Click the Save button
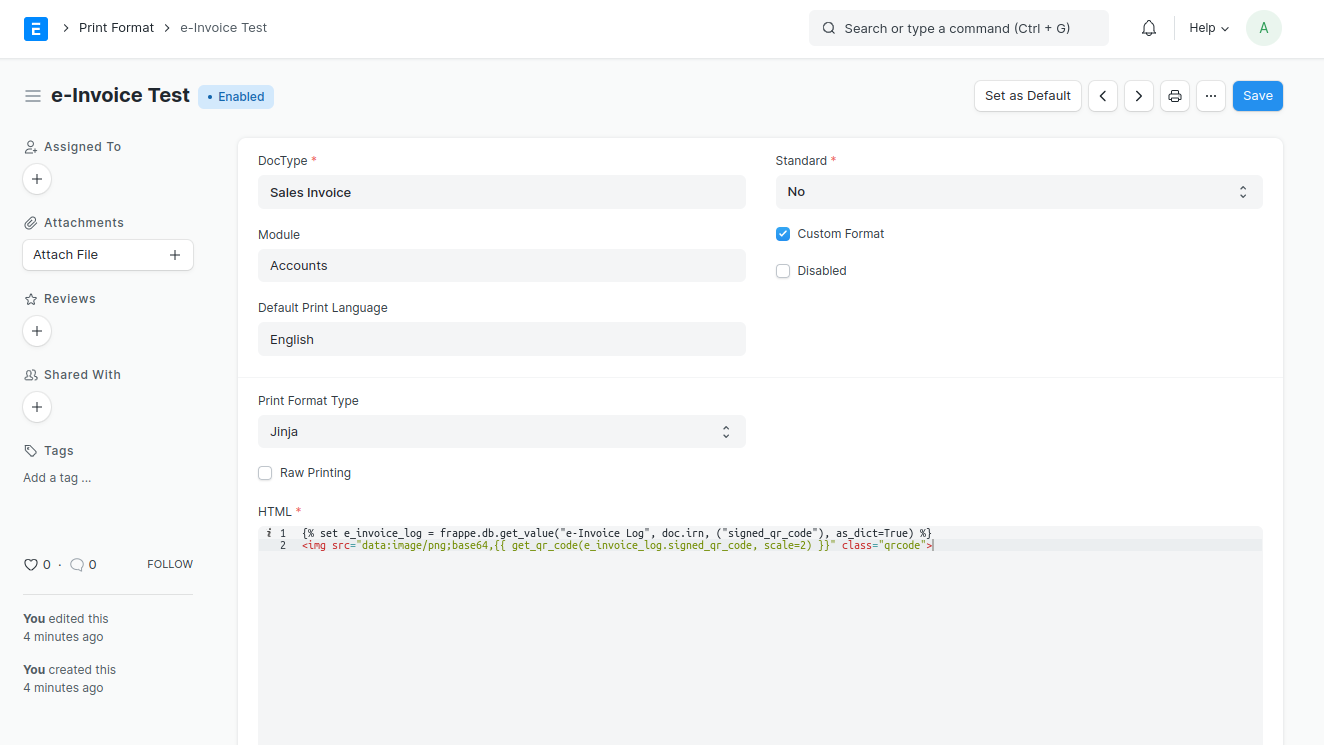 tap(1257, 95)
